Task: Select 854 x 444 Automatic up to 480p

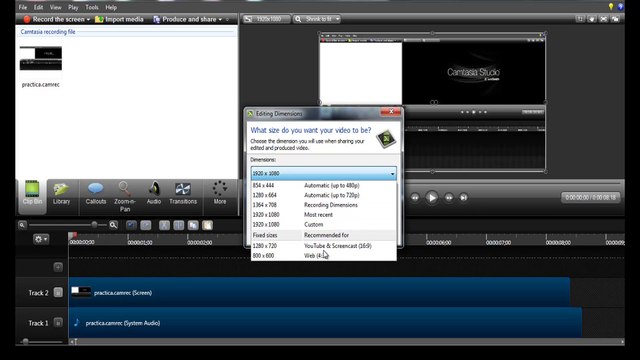Action: pos(323,185)
